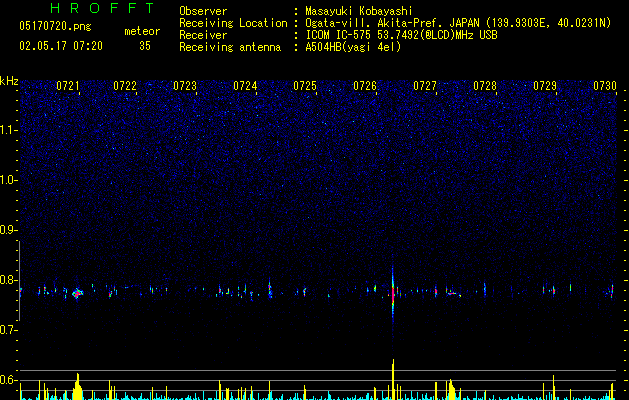629x400 pixels.
Task: Click the date stamp 02.05.17 07:20
Action: 61,46
